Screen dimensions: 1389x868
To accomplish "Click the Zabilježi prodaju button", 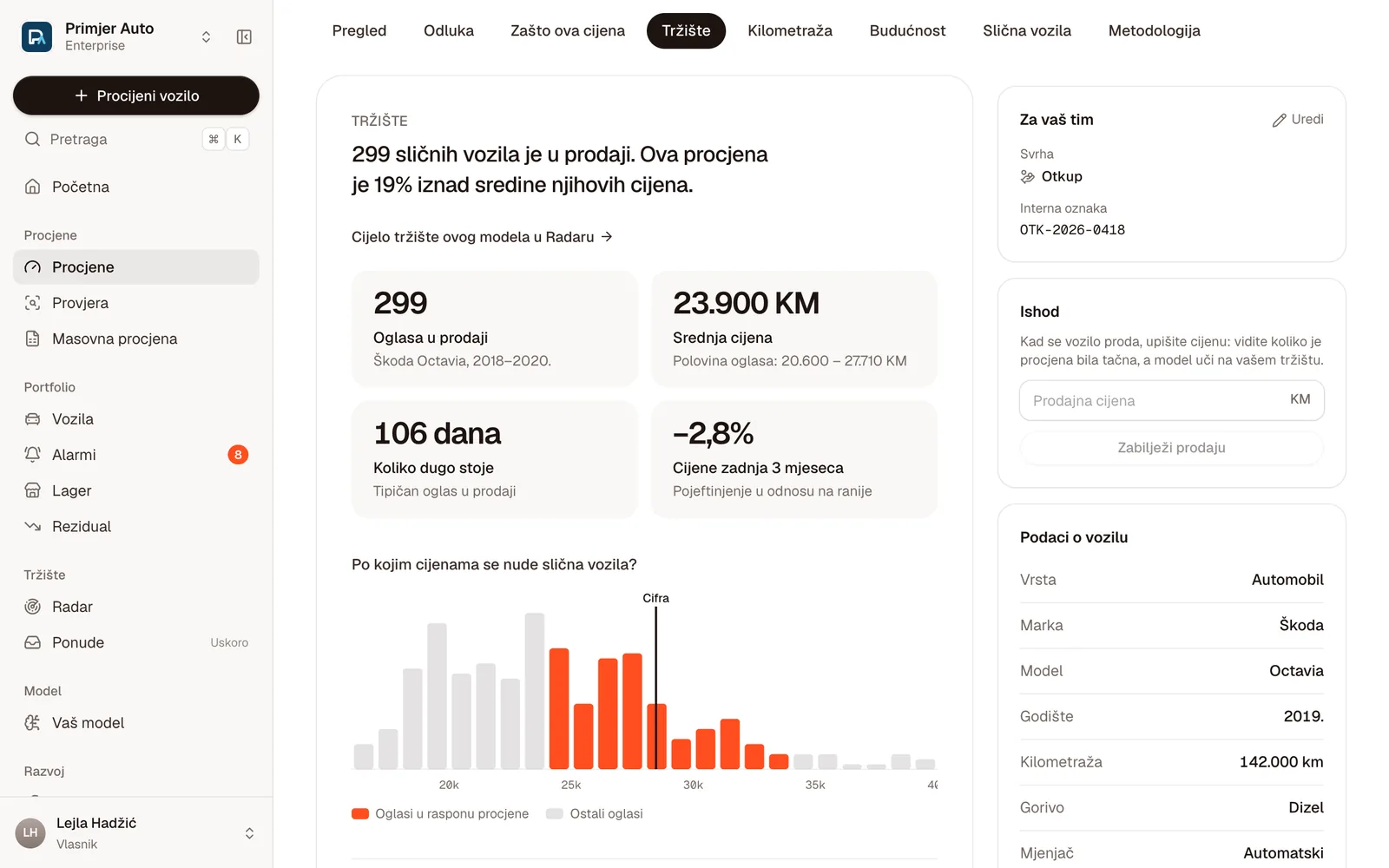I will (x=1172, y=448).
